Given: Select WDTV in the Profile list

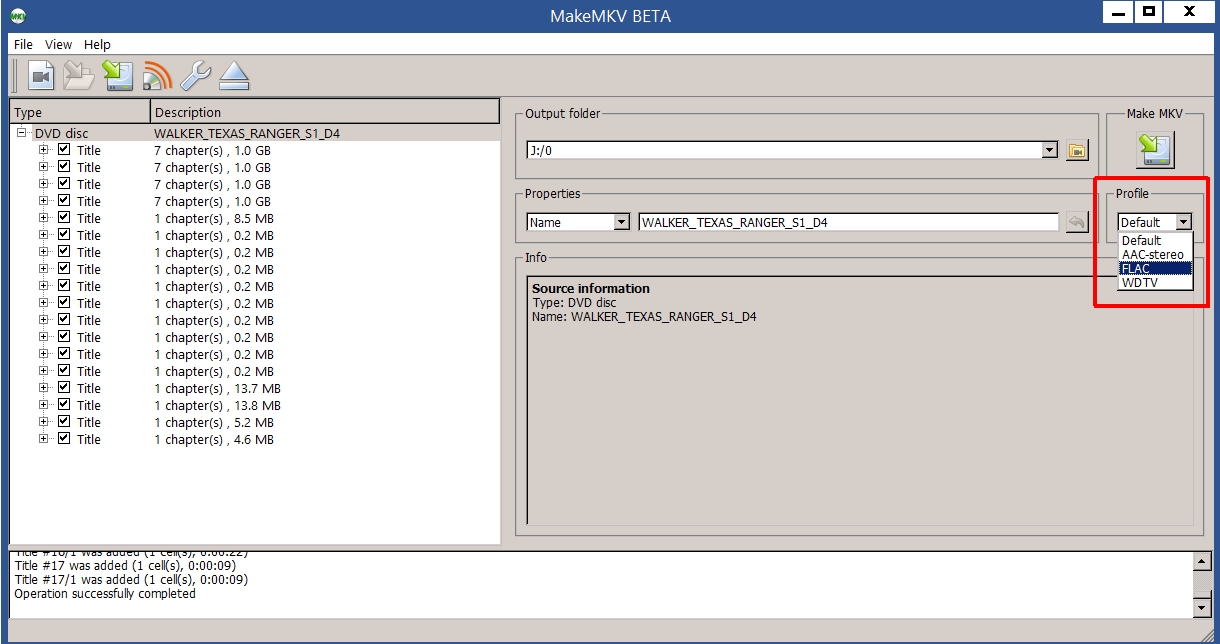Looking at the screenshot, I should [1156, 282].
